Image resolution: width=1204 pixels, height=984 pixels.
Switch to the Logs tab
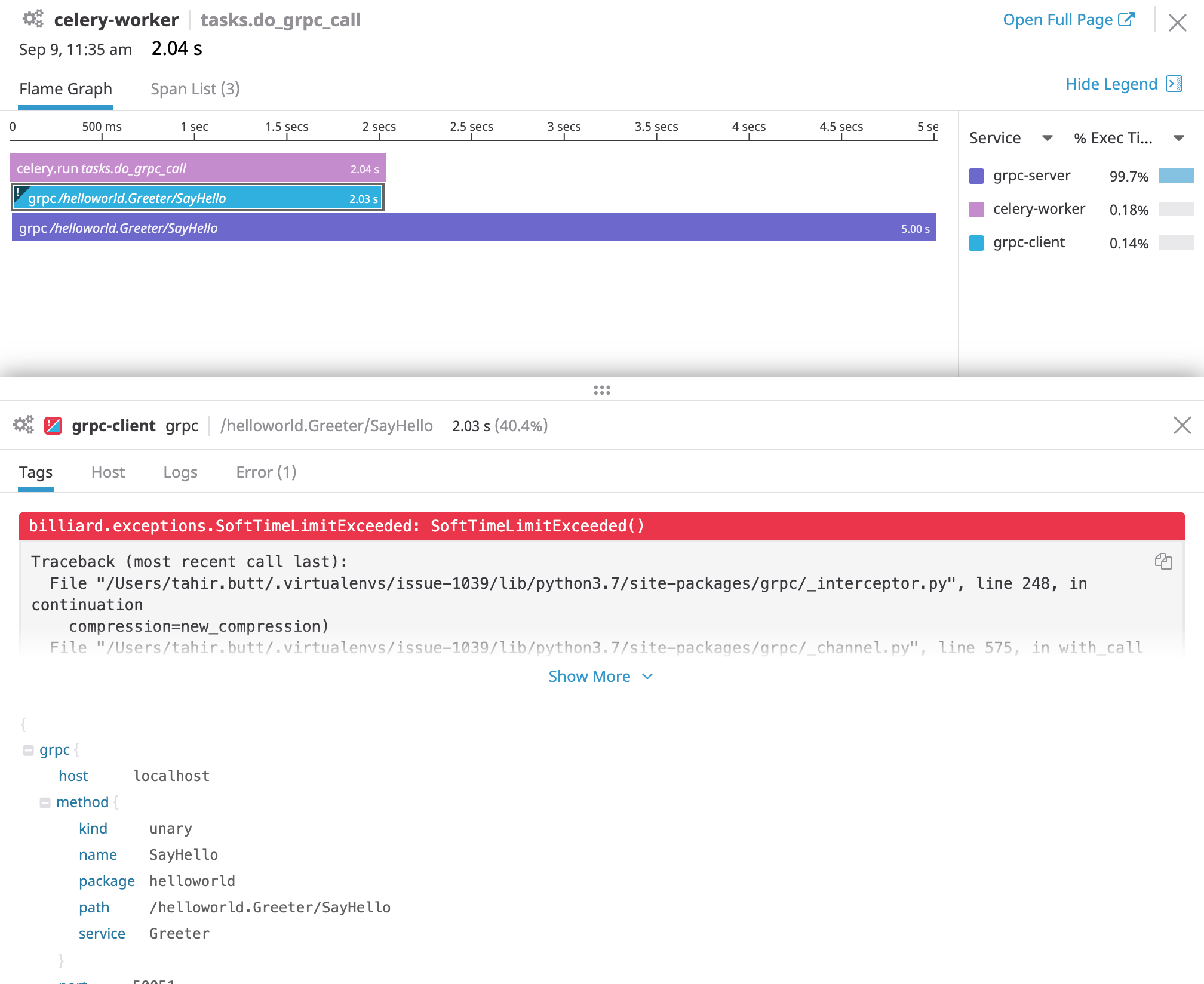coord(180,472)
